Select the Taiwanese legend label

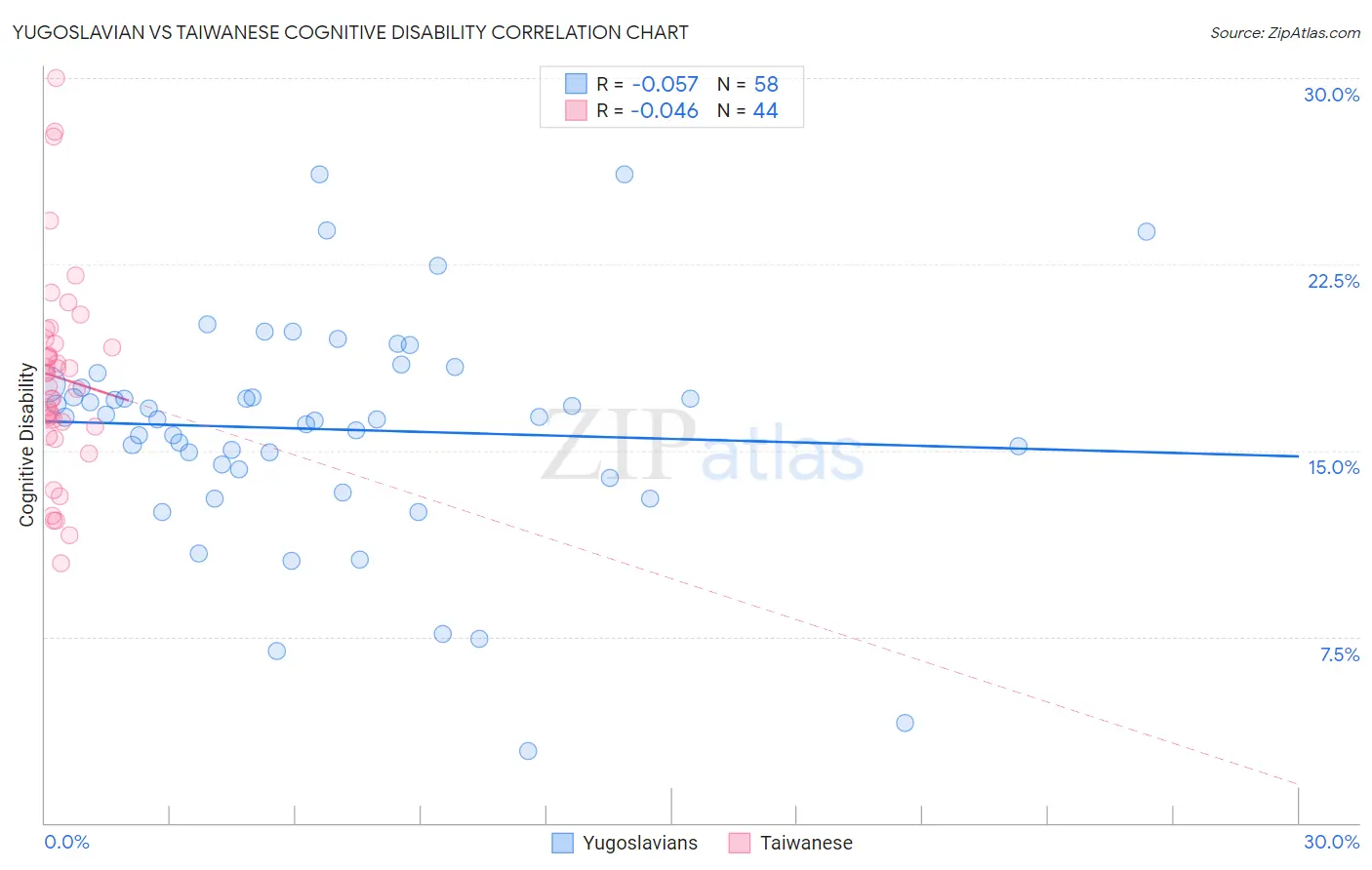(x=806, y=843)
